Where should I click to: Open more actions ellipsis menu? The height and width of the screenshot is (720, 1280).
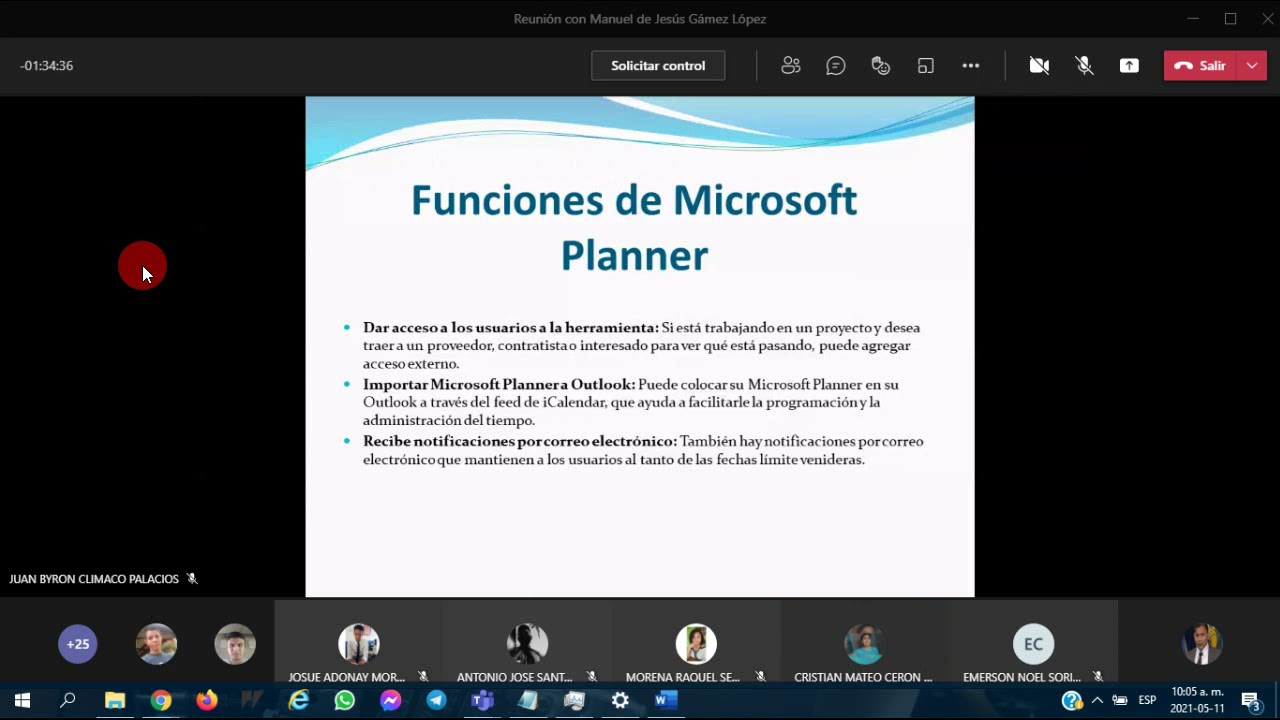971,66
